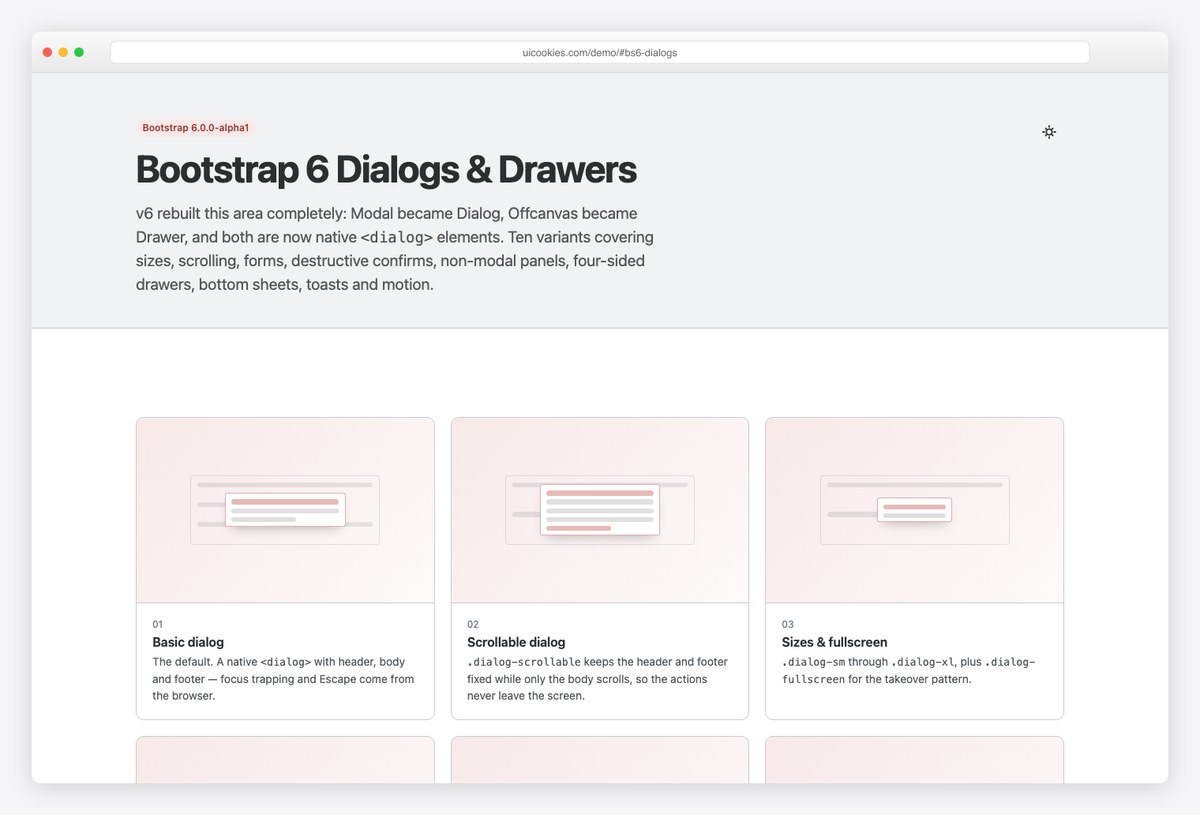Screen dimensions: 1200x815
Task: Click the .dialog-scrollable description paragraph
Action: 598,679
